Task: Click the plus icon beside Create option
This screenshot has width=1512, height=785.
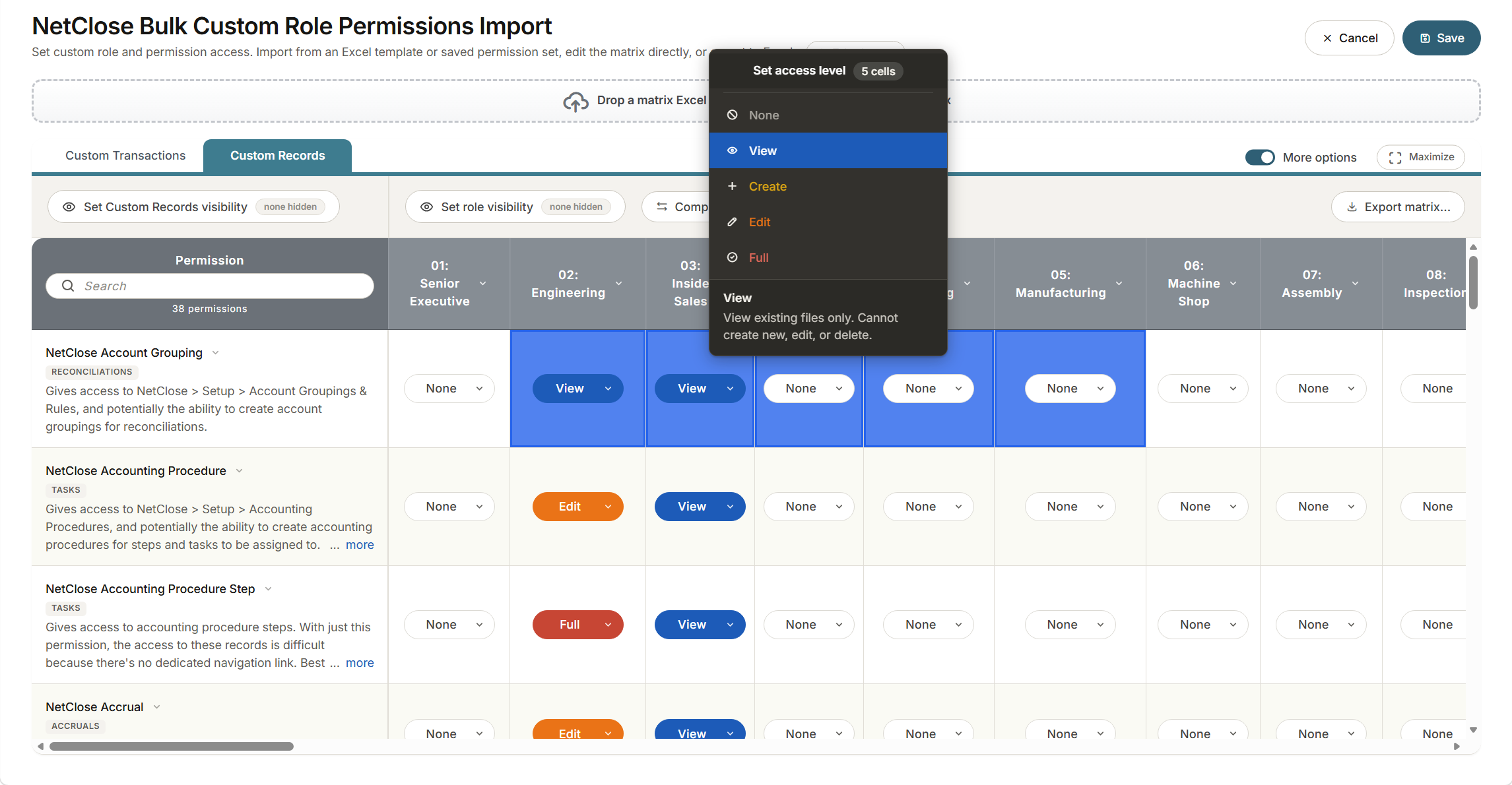Action: 732,187
